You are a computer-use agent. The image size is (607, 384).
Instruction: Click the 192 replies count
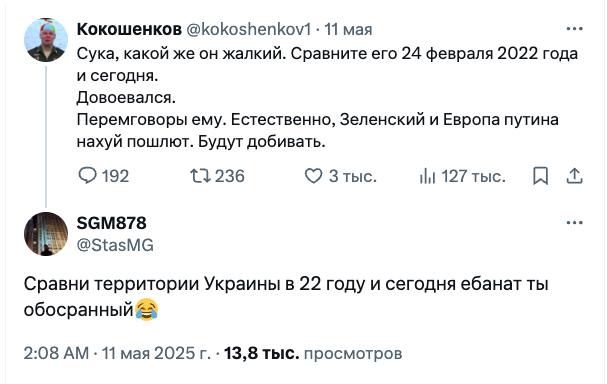[115, 177]
